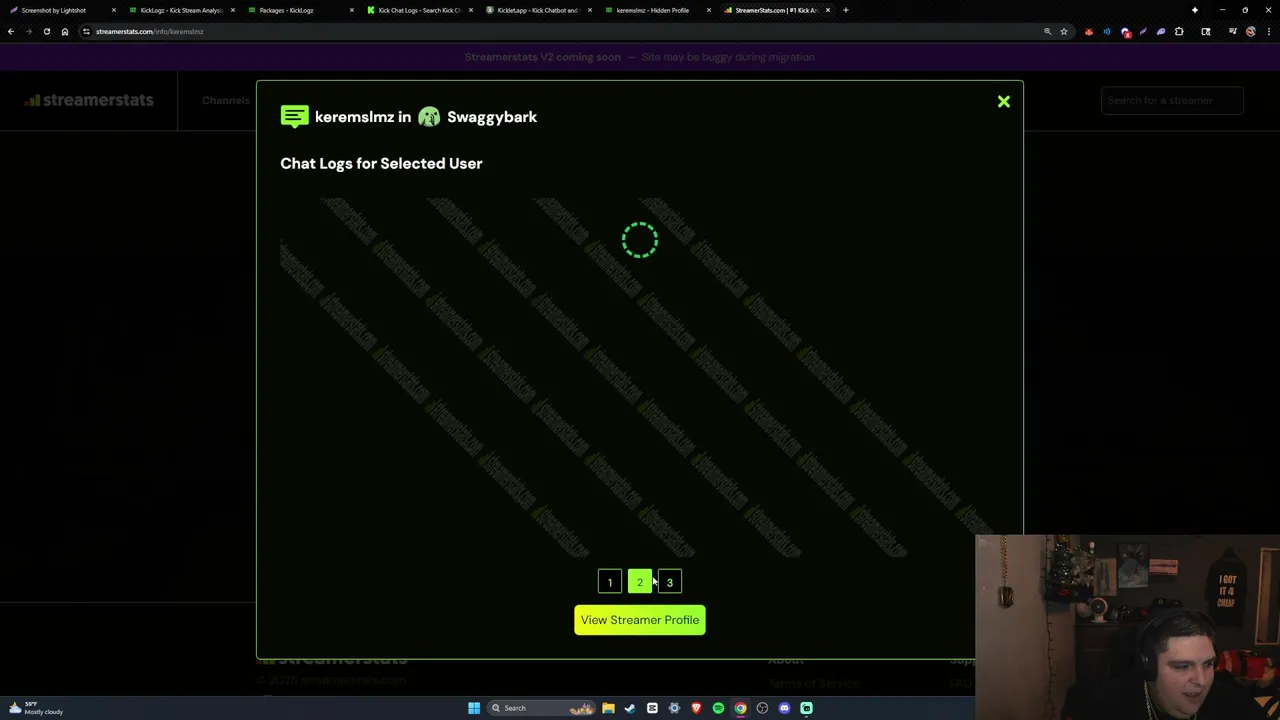This screenshot has width=1280, height=720.
Task: Click the keremslmz in heading text
Action: pyautogui.click(x=363, y=117)
